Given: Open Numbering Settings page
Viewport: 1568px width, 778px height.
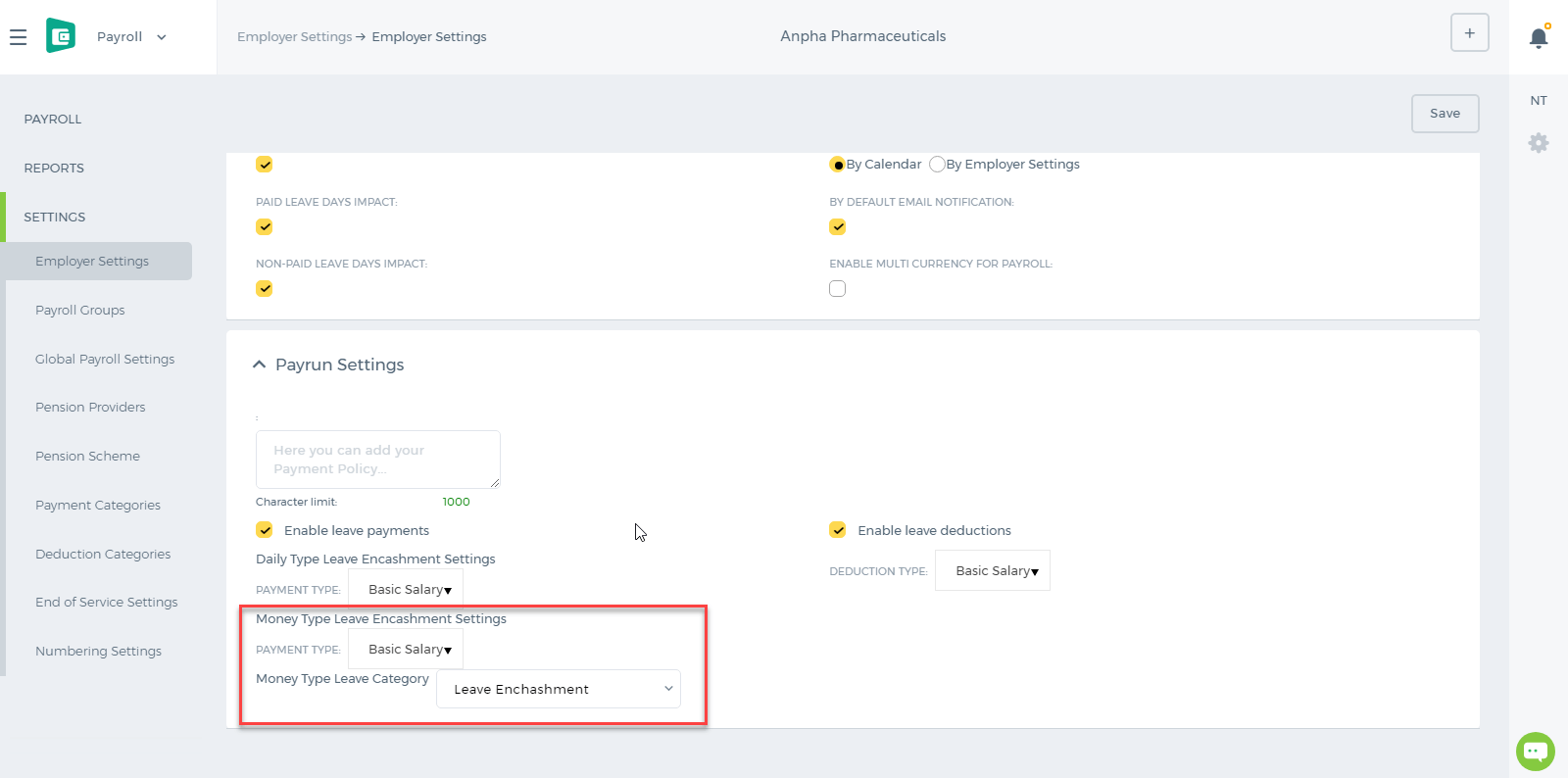Looking at the screenshot, I should click(98, 652).
